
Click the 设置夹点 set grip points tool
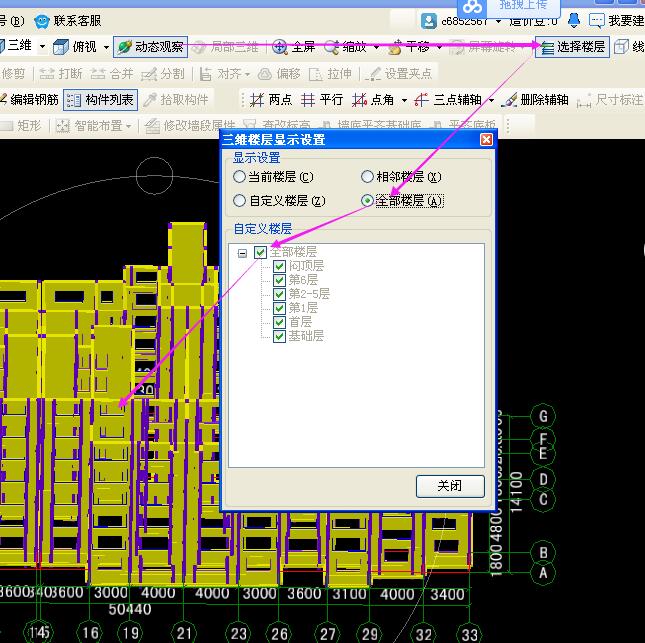pos(398,74)
